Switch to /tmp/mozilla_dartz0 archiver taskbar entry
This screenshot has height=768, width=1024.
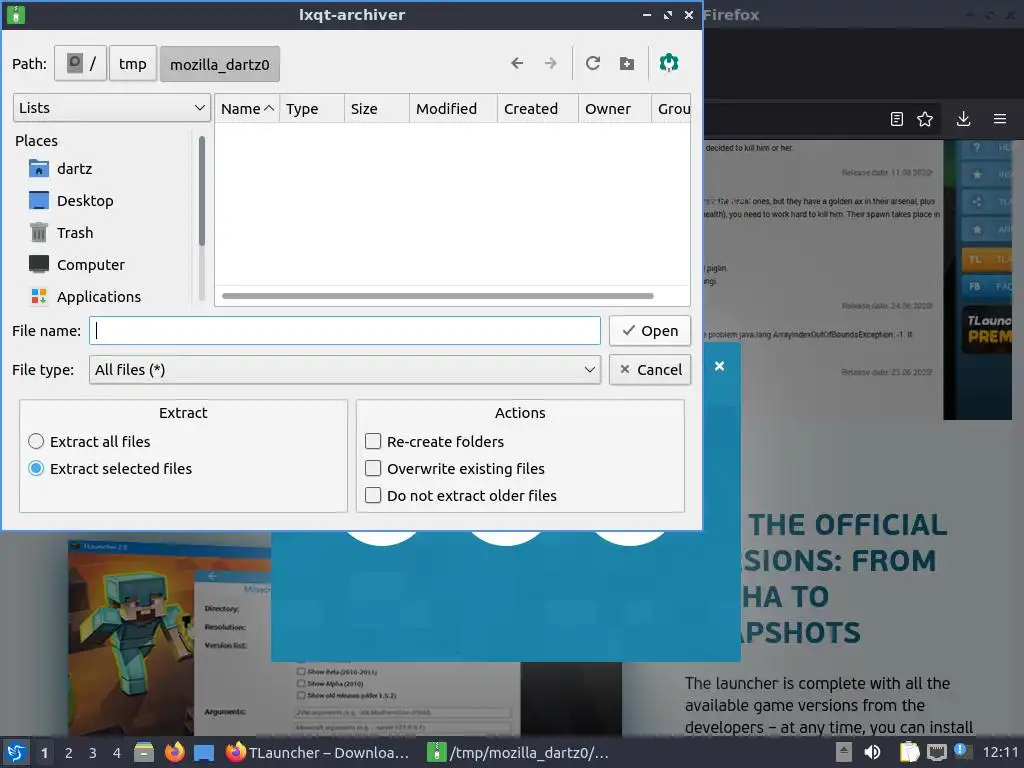[x=518, y=752]
